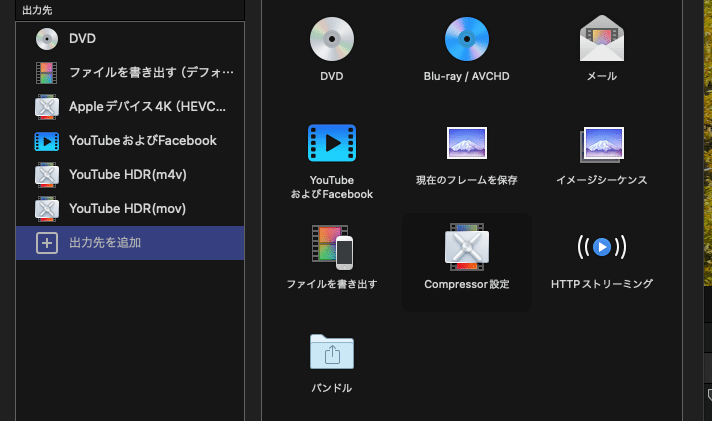
Task: Select the YouTubeおよびFacebook icon in the grid
Action: pyautogui.click(x=331, y=143)
